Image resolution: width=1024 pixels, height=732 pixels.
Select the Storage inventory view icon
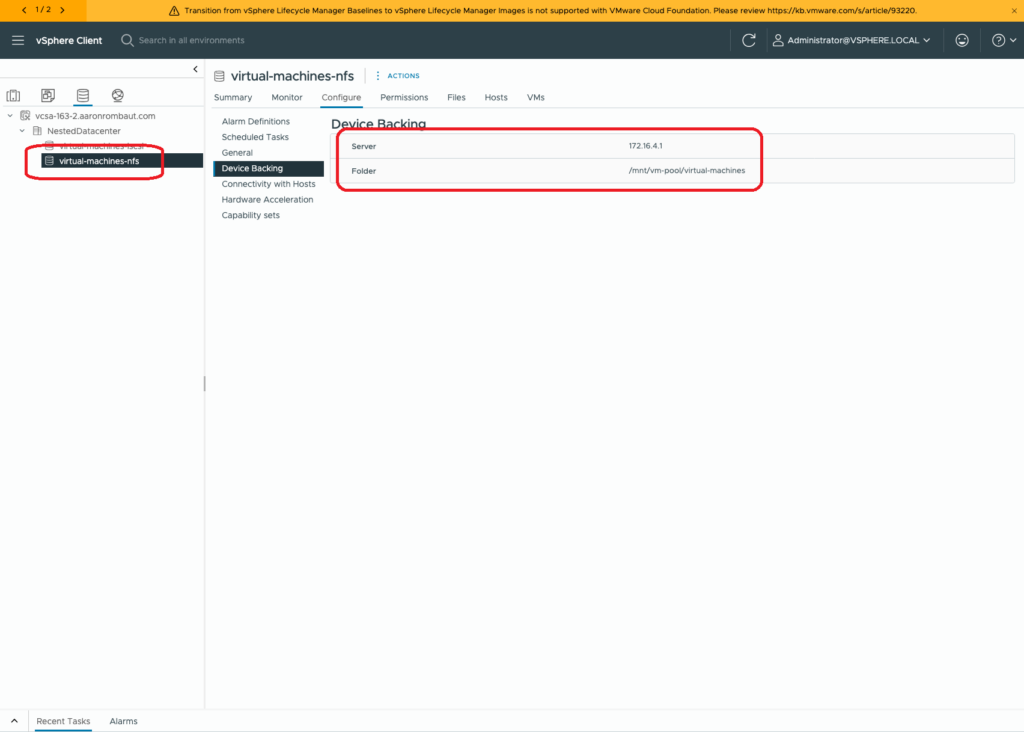coord(82,96)
